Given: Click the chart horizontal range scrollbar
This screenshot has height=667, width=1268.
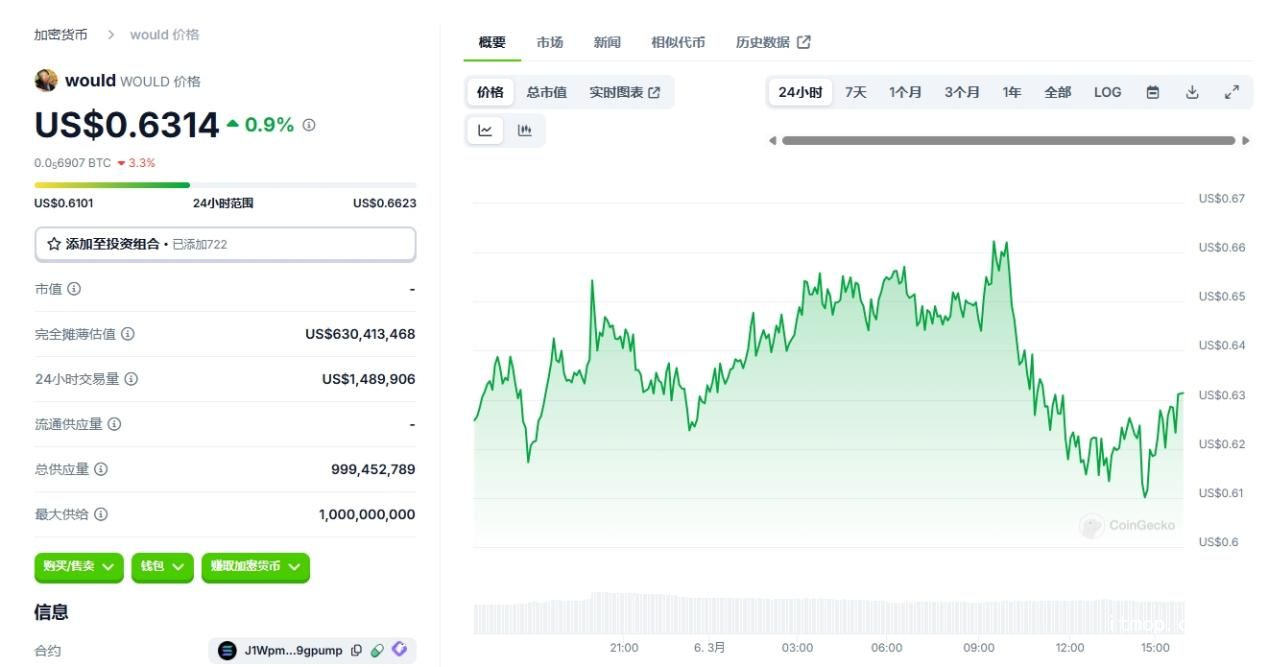Looking at the screenshot, I should click(1008, 141).
